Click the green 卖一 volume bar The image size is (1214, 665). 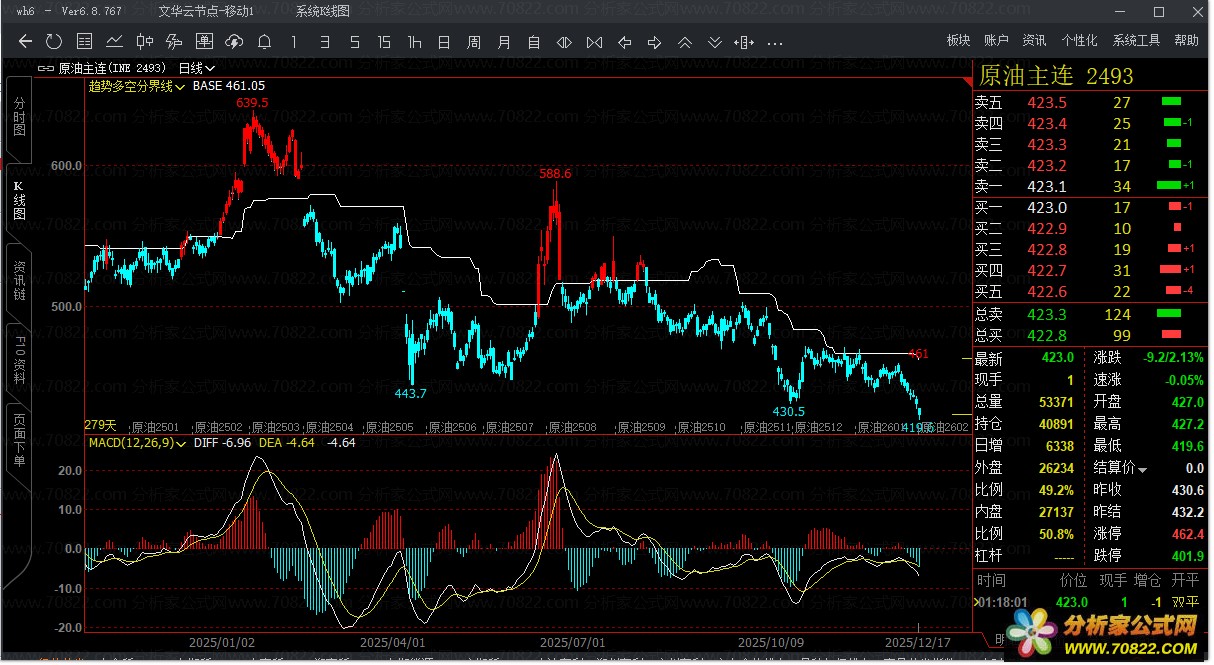(x=1167, y=186)
